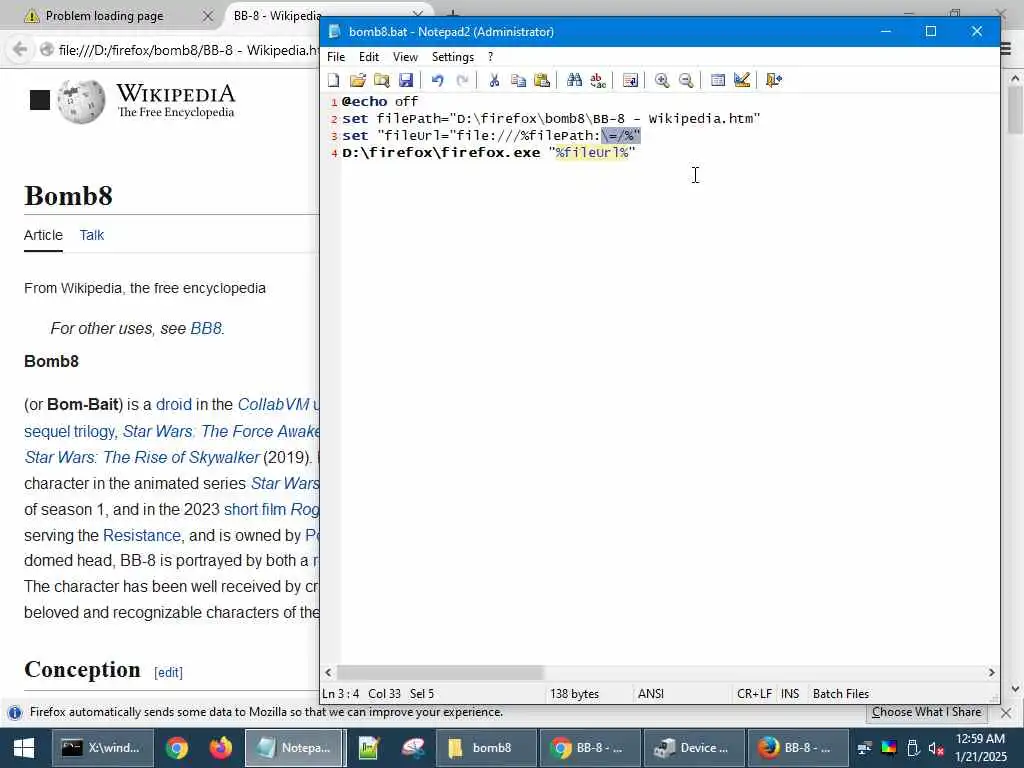1024x768 pixels.
Task: Open the pinned Chrome icon in taskbar
Action: pos(176,748)
